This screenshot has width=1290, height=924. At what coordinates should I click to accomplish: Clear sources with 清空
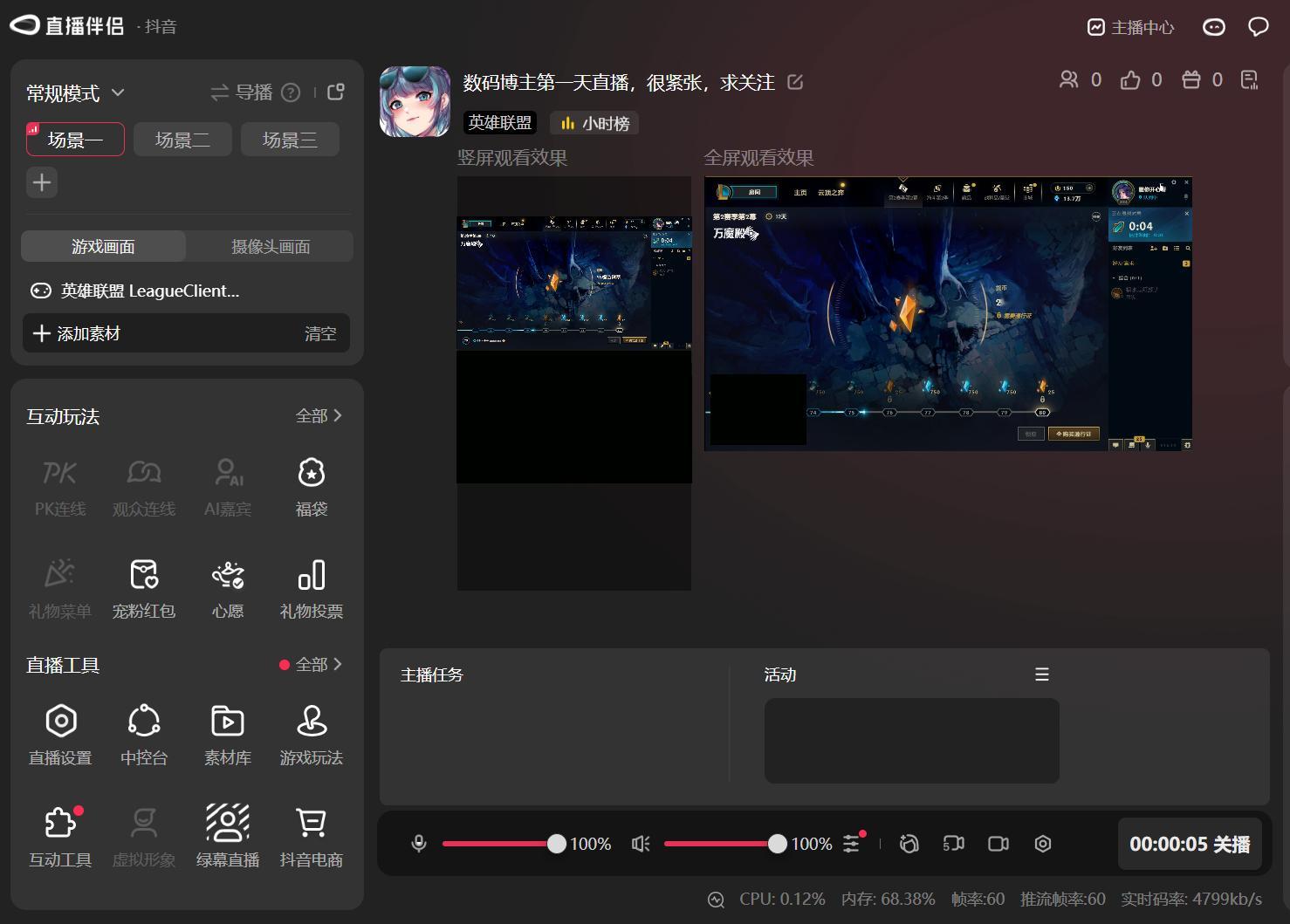(320, 333)
